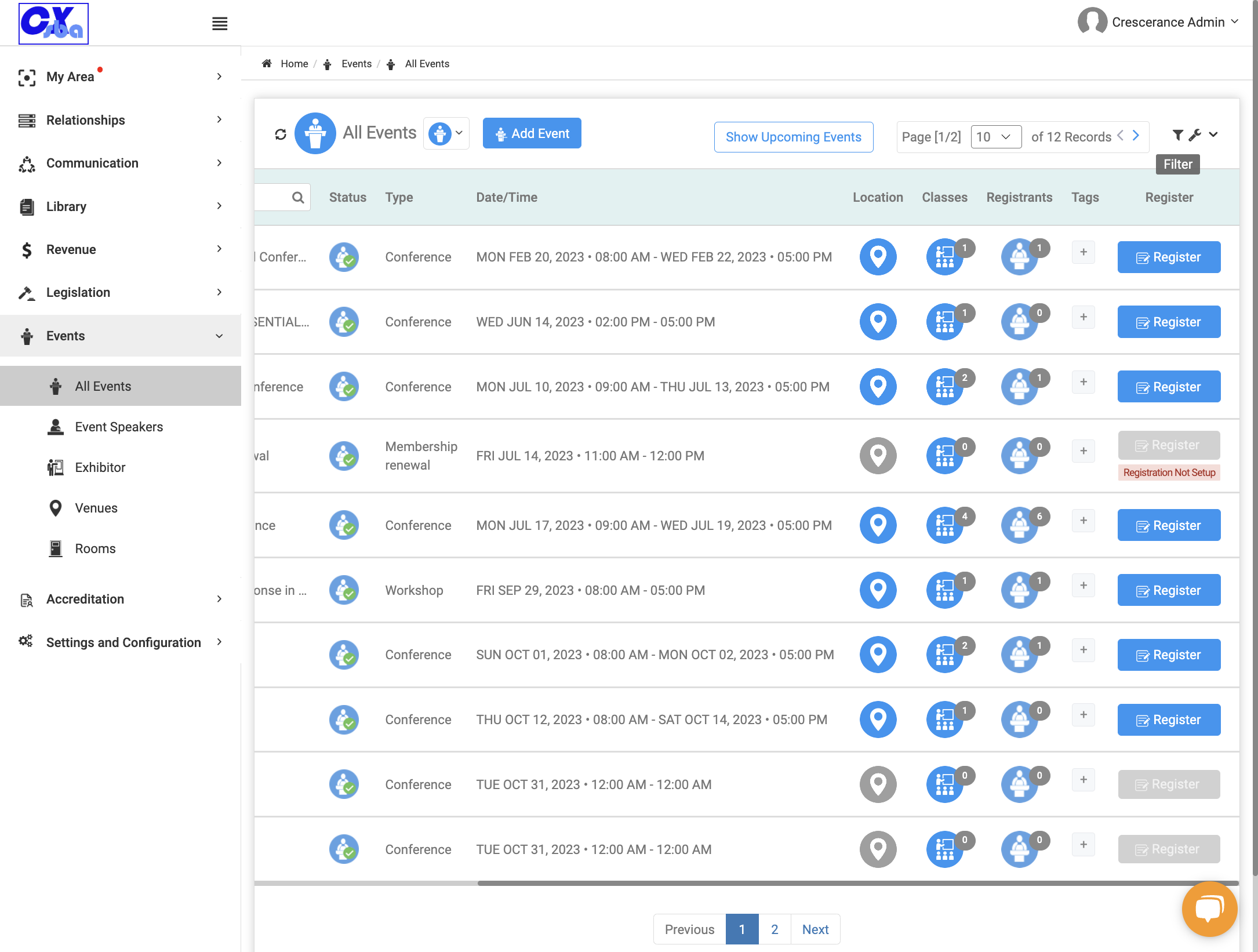Expand Settings and Configuration menu
Screen dimensions: 1258x952
[x=121, y=642]
